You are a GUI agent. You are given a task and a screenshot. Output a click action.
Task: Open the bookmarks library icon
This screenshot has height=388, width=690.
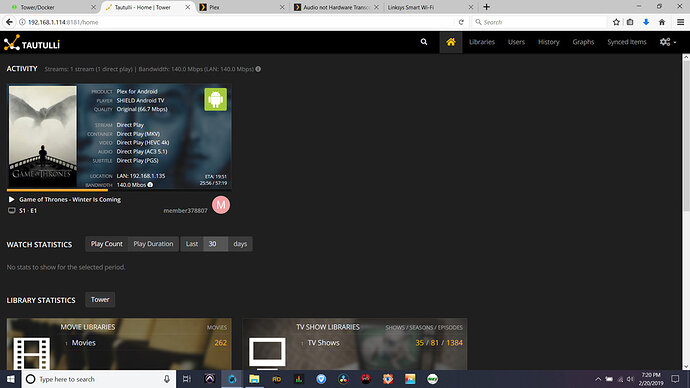point(630,22)
